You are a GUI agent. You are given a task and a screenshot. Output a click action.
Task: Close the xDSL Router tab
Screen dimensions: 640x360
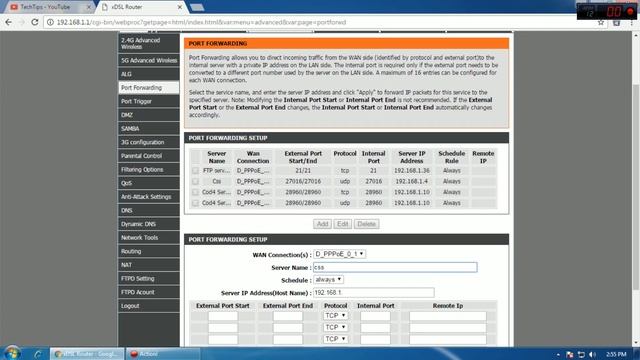[x=180, y=7]
